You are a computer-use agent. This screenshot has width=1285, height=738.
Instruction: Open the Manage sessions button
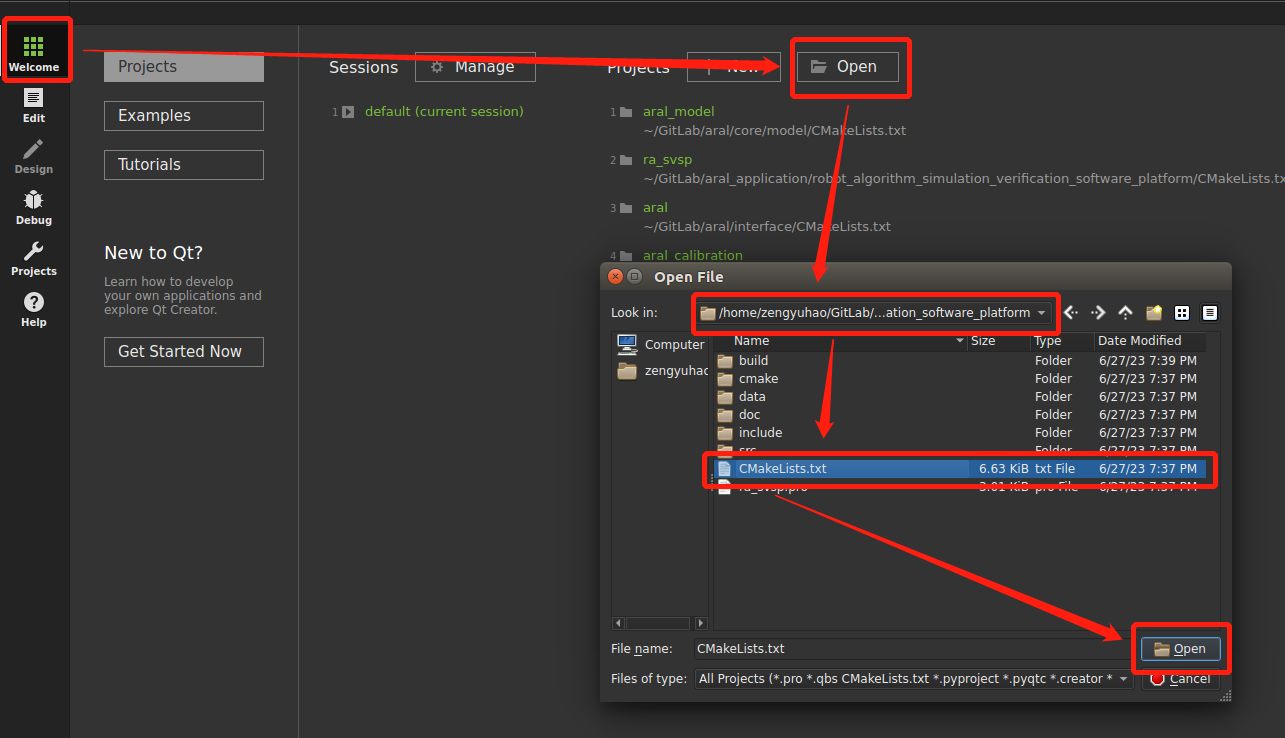coord(475,67)
